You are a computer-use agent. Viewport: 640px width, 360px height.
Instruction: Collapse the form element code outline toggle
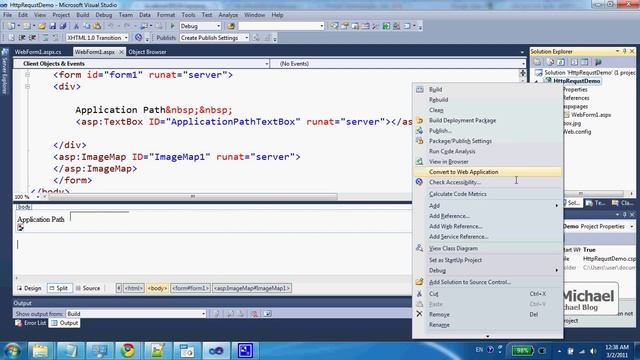[x=27, y=75]
